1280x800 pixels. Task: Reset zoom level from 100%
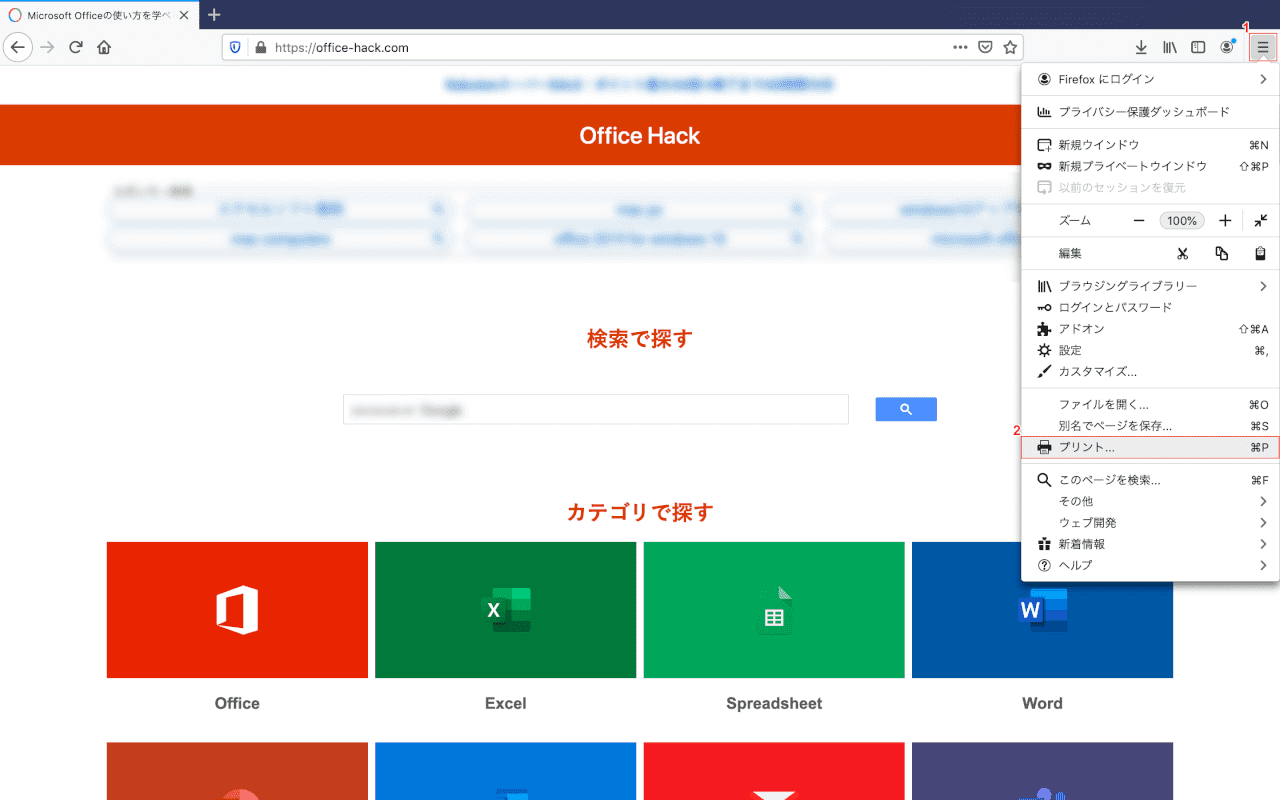pos(1182,220)
